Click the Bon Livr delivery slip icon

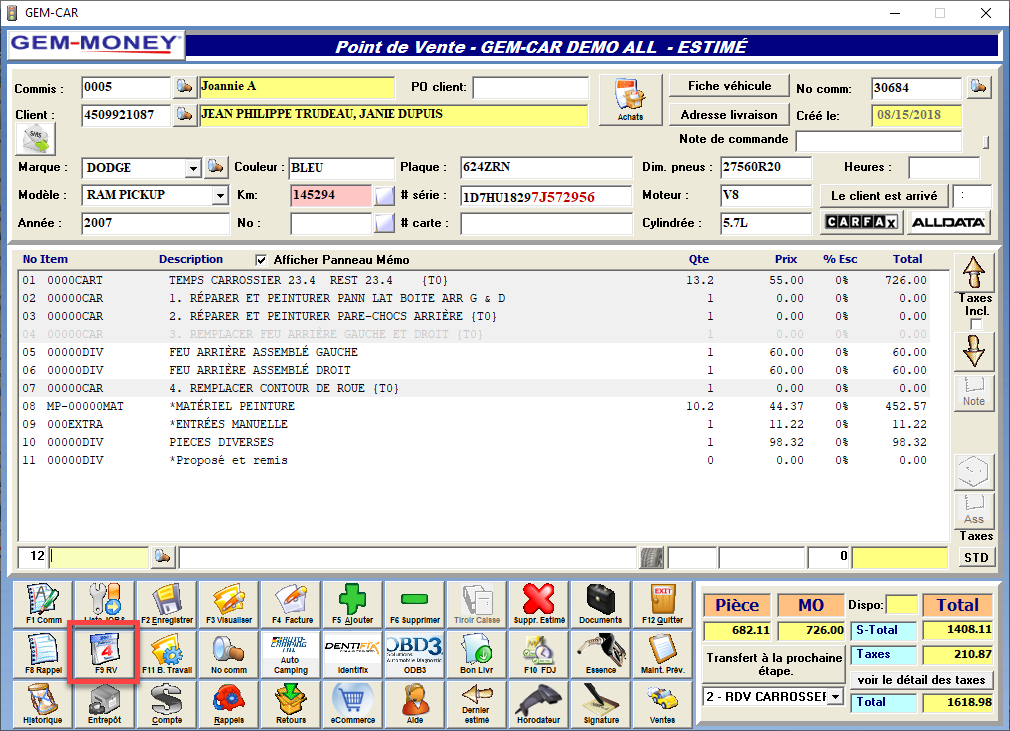(x=477, y=654)
